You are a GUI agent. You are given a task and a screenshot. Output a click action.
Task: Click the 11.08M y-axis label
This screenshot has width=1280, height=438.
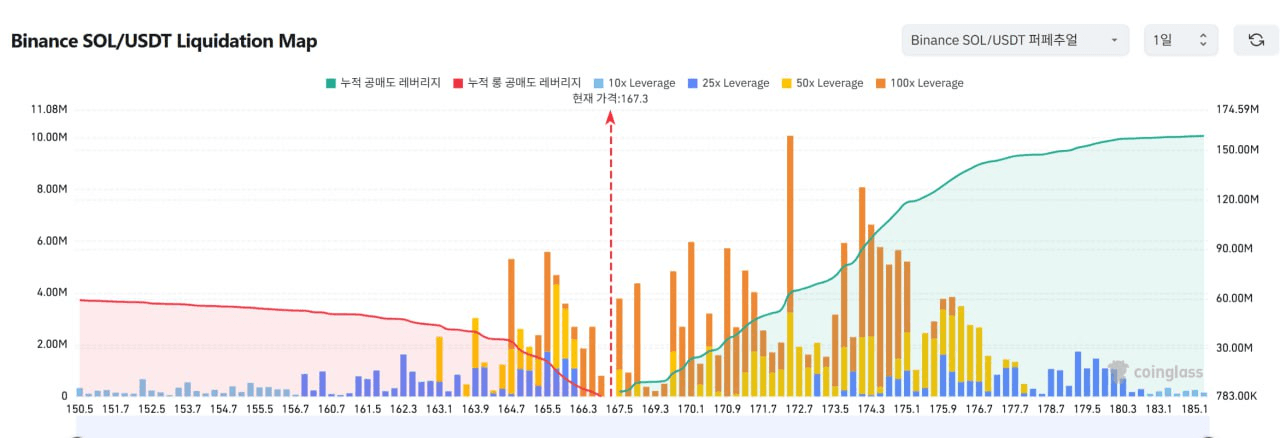point(50,109)
